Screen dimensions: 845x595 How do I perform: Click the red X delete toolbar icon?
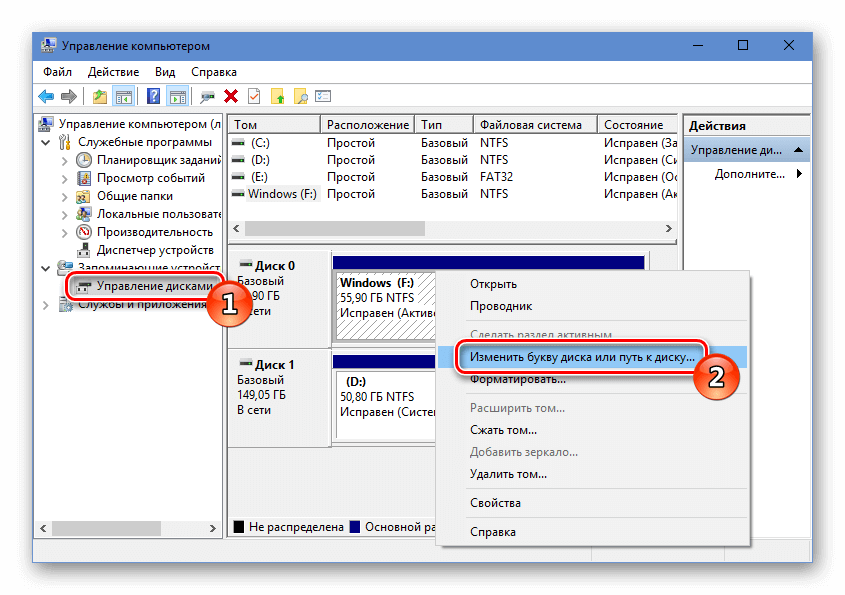(231, 97)
